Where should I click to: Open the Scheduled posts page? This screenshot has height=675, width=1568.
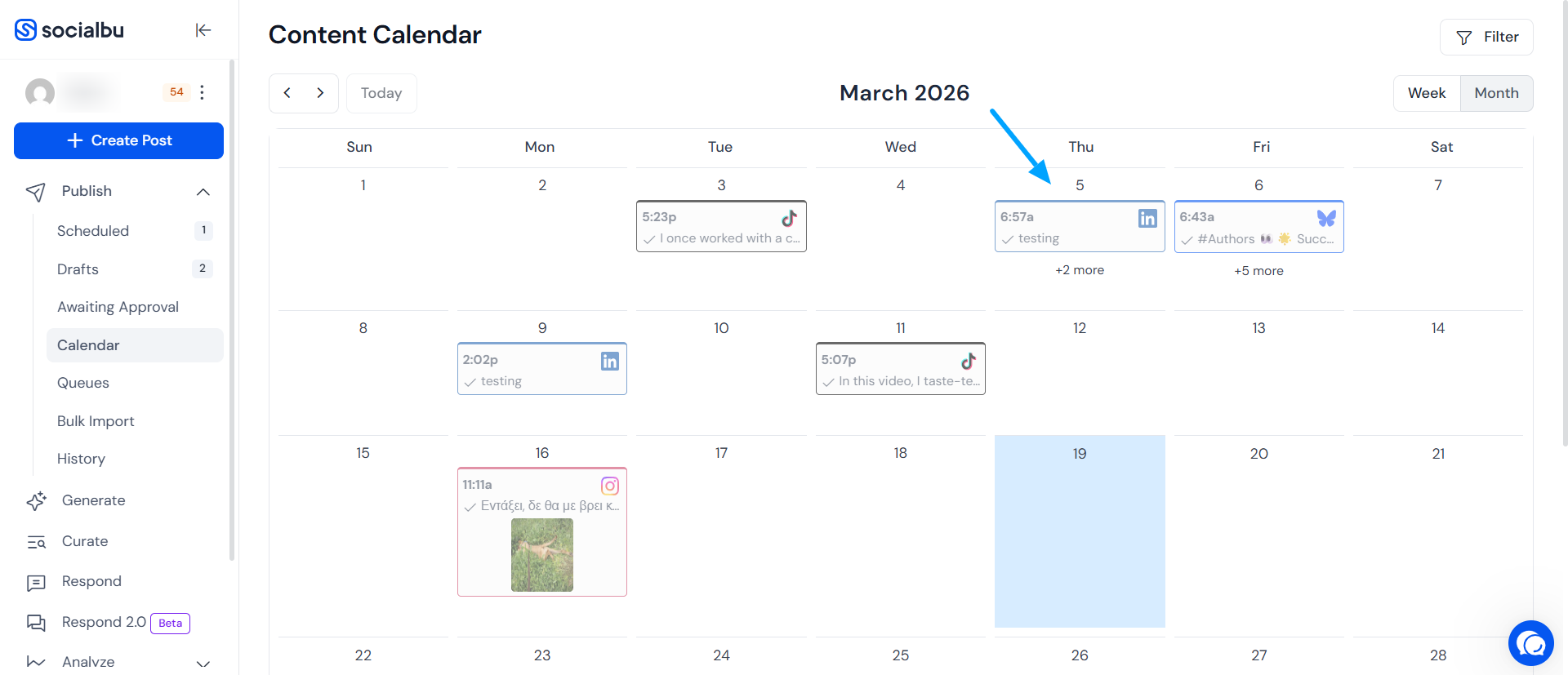(93, 231)
